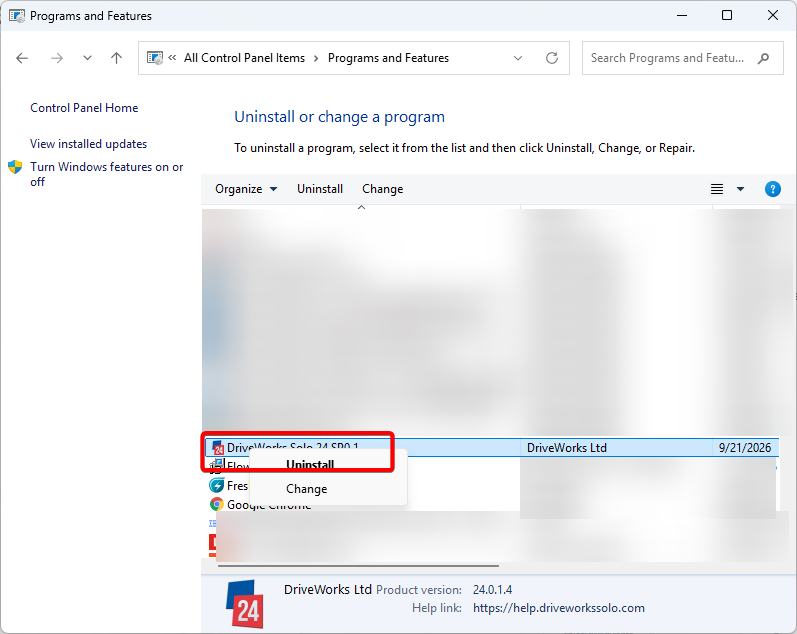Screen dimensions: 797x634
Task: Select the 9/21/2026 install date cell
Action: point(745,447)
